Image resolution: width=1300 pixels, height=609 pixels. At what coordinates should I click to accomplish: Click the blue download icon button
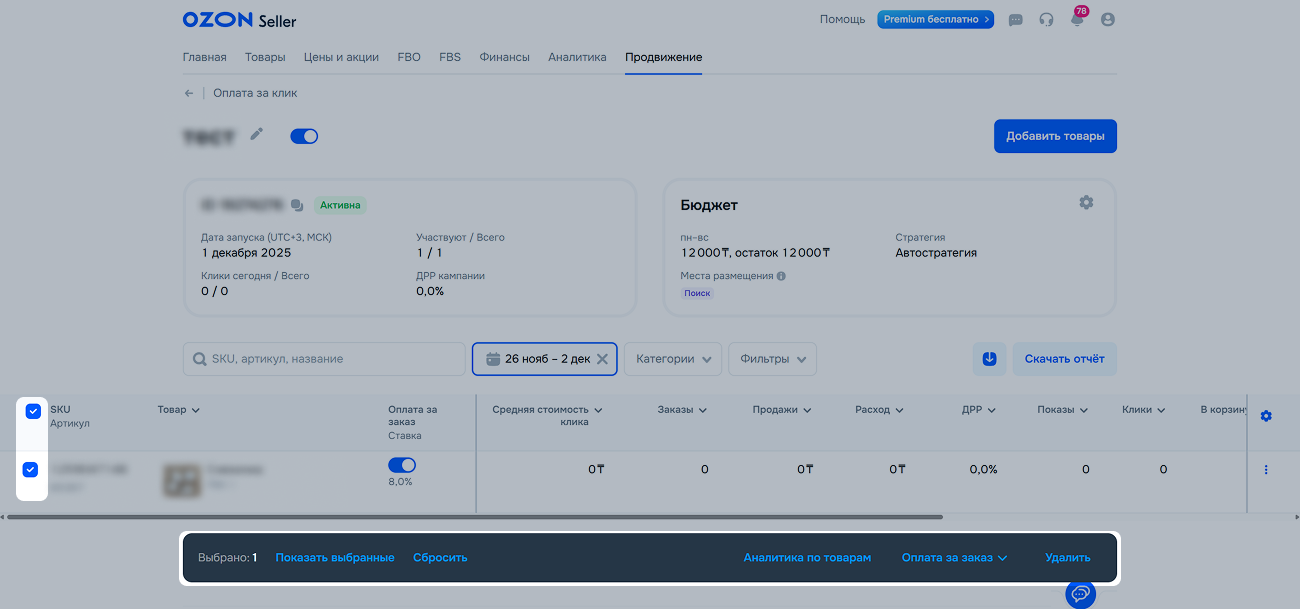pyautogui.click(x=989, y=359)
